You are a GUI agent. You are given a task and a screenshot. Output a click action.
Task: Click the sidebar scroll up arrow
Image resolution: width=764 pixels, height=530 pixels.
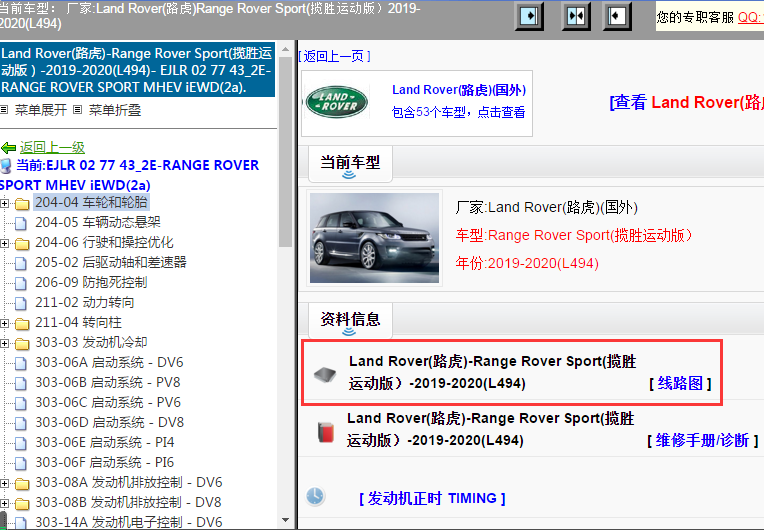(x=286, y=49)
